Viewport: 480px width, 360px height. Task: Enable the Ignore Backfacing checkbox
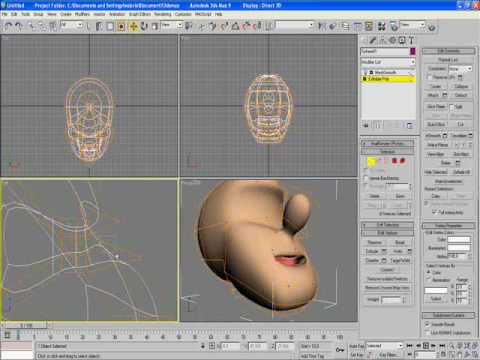pos(366,178)
